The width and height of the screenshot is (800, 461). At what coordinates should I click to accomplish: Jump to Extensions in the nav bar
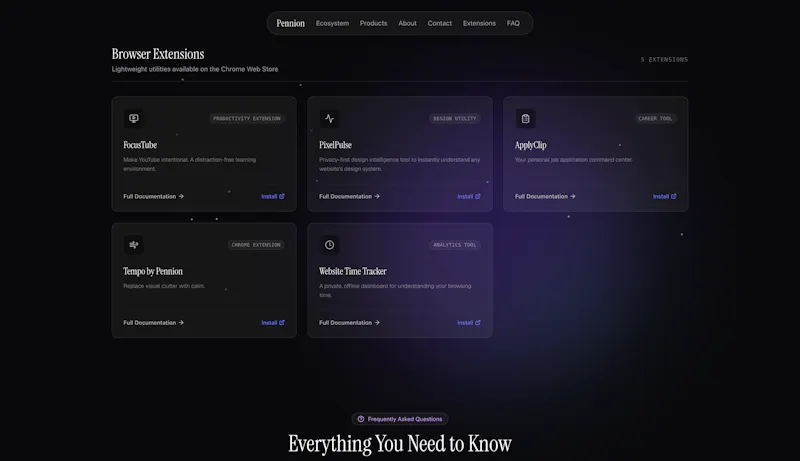479,23
